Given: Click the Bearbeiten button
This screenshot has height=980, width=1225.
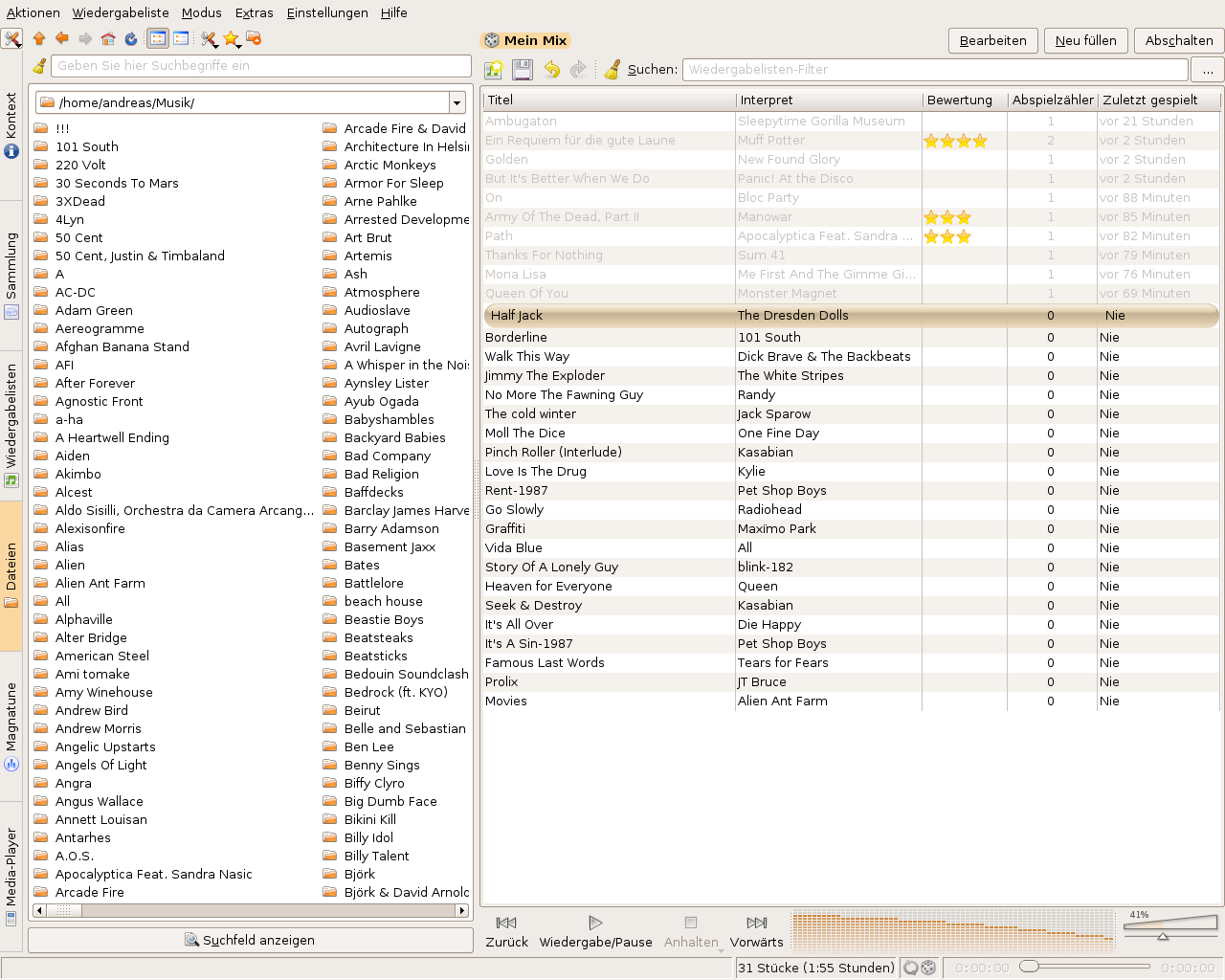Looking at the screenshot, I should click(992, 40).
